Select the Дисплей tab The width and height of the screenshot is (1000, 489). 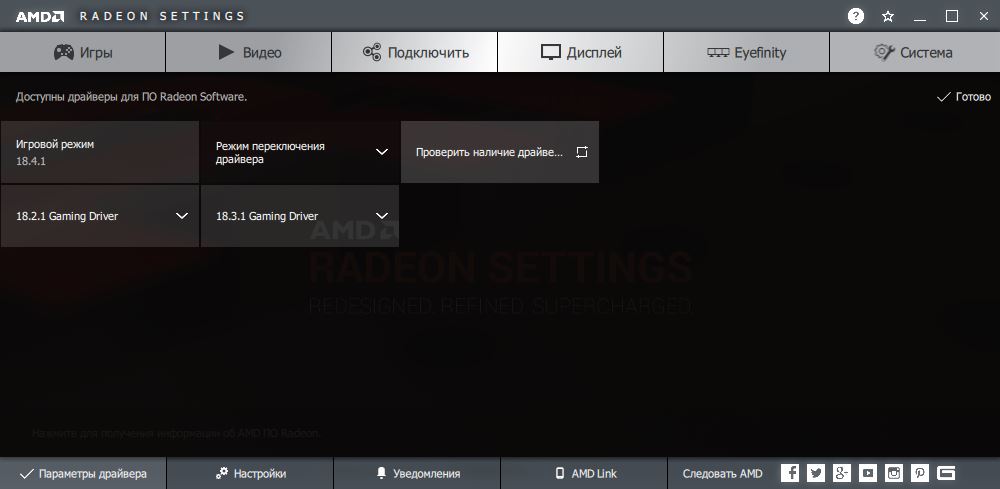click(x=580, y=52)
